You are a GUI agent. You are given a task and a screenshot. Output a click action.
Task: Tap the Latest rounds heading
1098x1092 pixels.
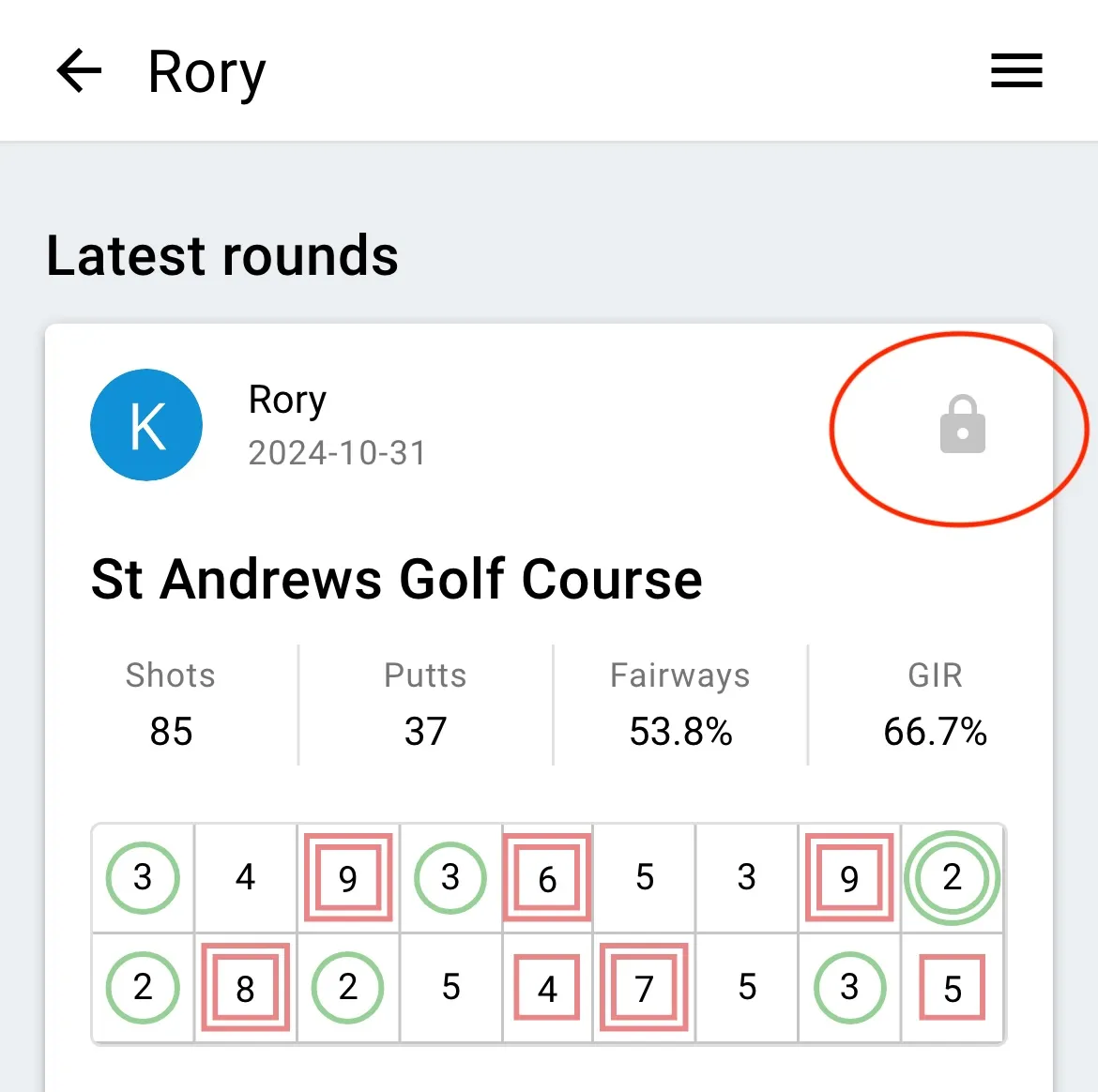pos(222,255)
